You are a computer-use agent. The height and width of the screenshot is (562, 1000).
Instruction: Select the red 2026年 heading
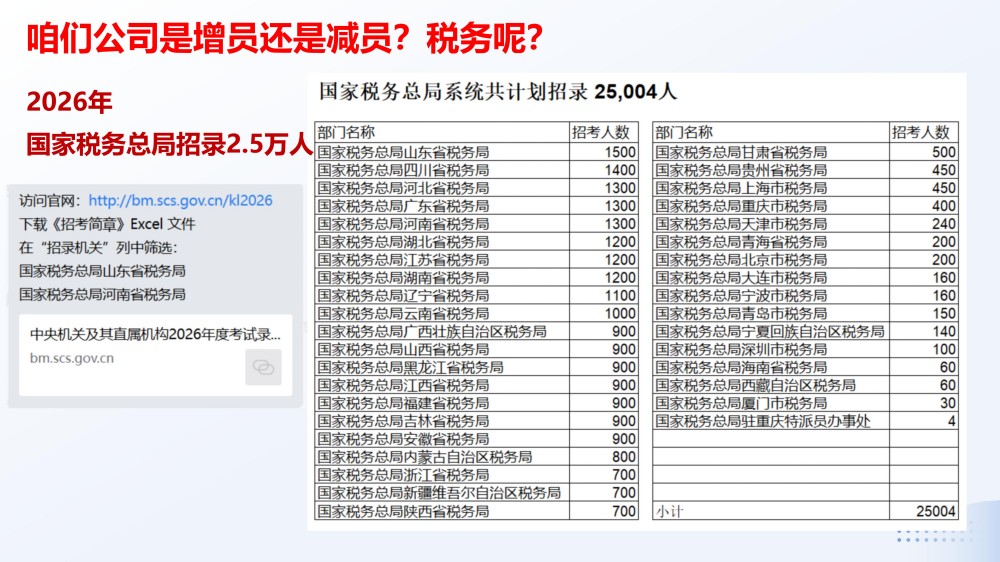tap(70, 101)
